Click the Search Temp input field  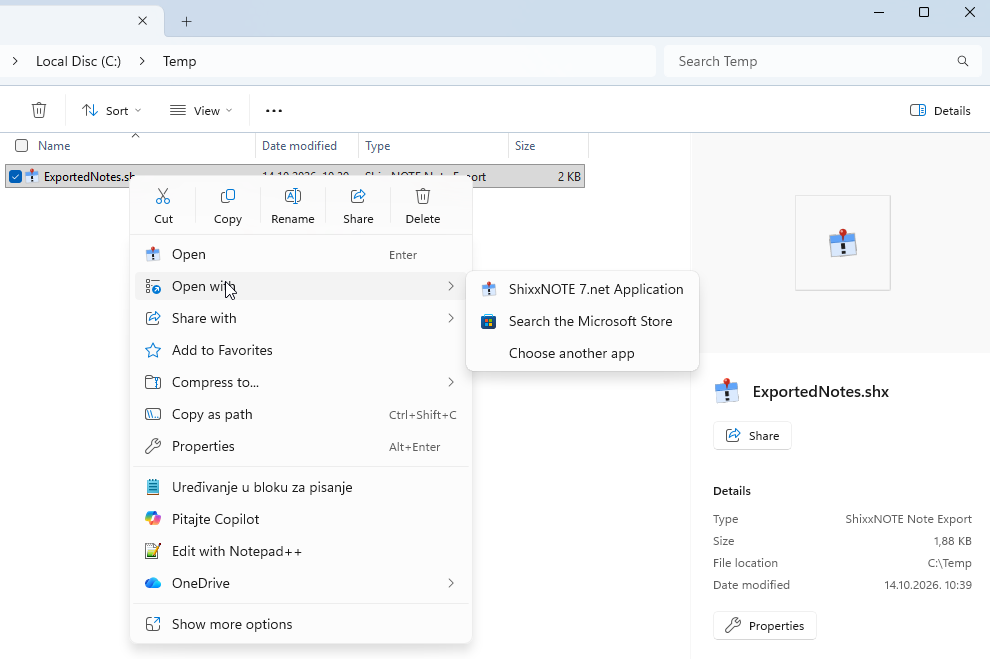tap(823, 61)
